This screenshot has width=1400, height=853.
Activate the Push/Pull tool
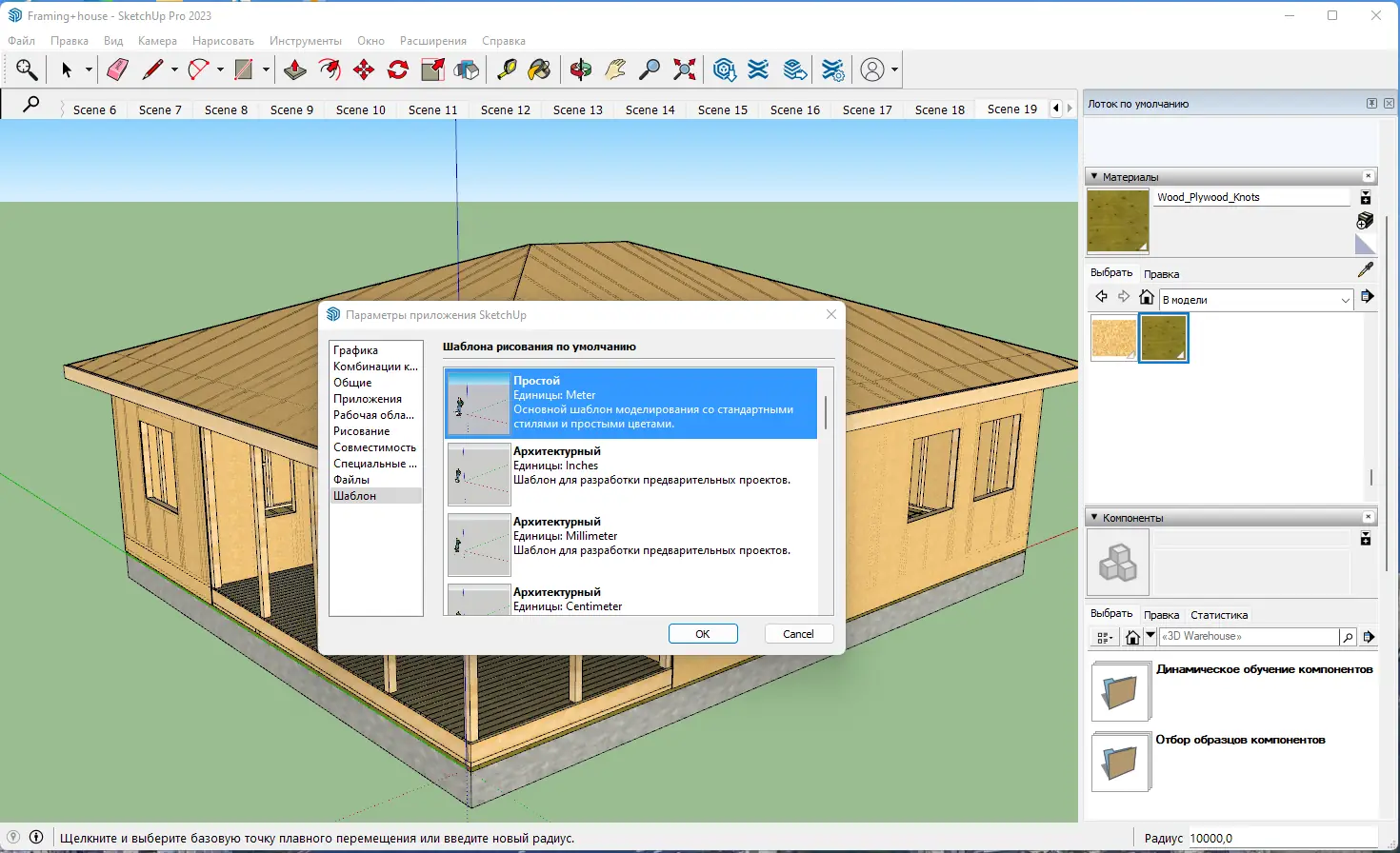tap(295, 69)
